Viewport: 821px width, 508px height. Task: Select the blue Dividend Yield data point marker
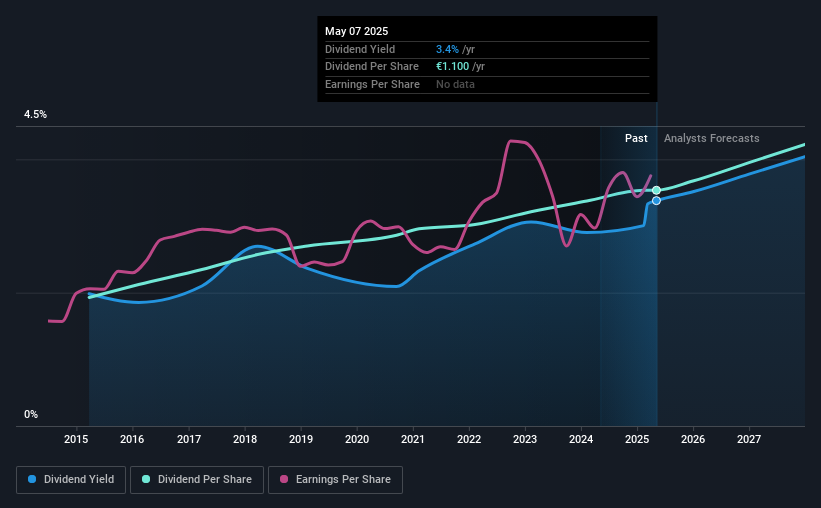[656, 201]
